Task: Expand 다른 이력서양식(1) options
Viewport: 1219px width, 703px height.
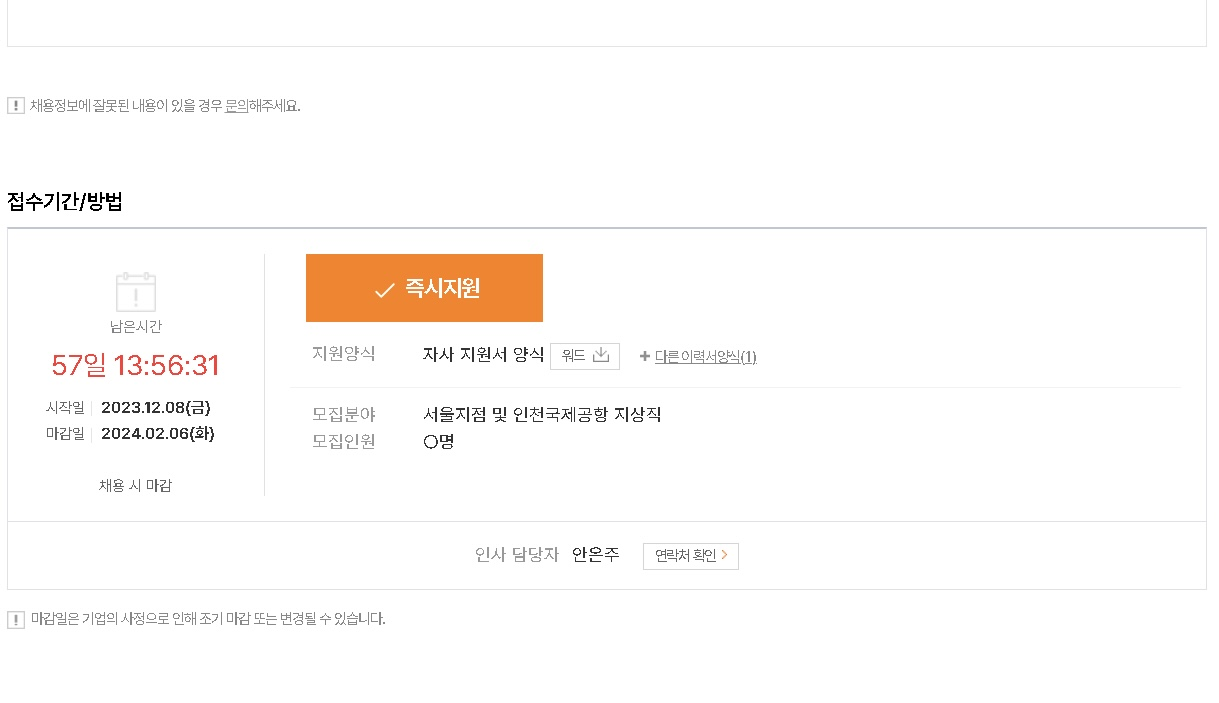Action: 705,357
